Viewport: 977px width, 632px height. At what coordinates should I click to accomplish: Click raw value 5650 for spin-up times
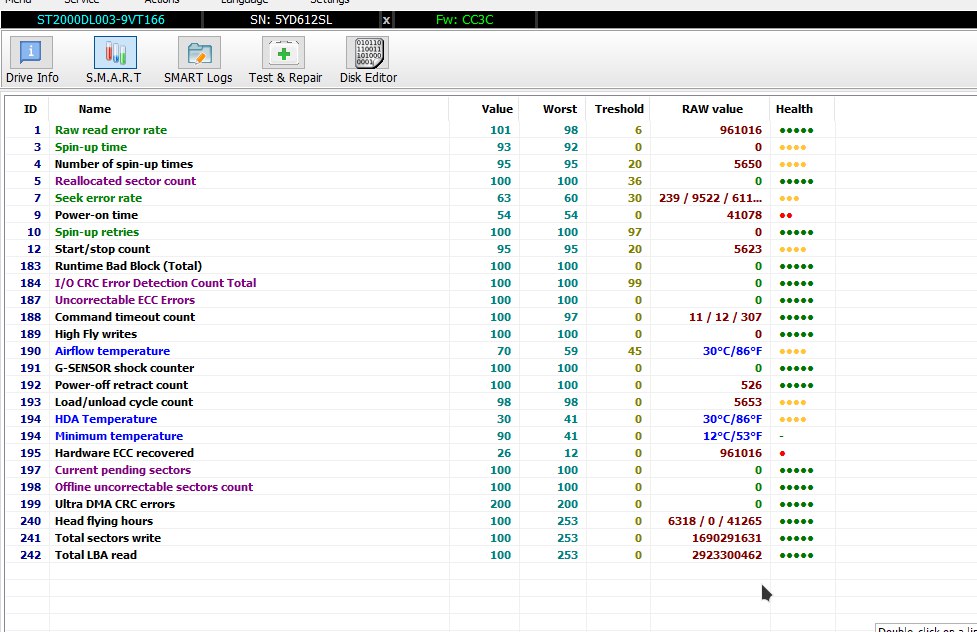[x=747, y=164]
